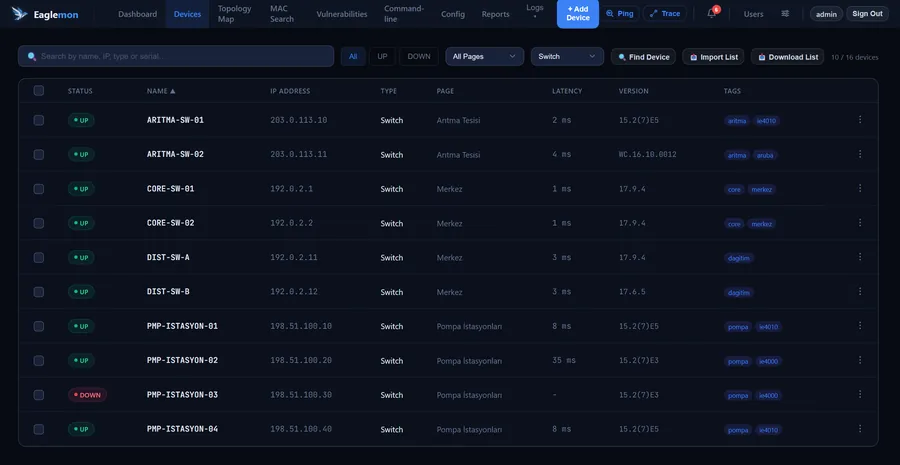
Task: Select the ARITMA-SW-01 row checkbox
Action: pos(38,120)
